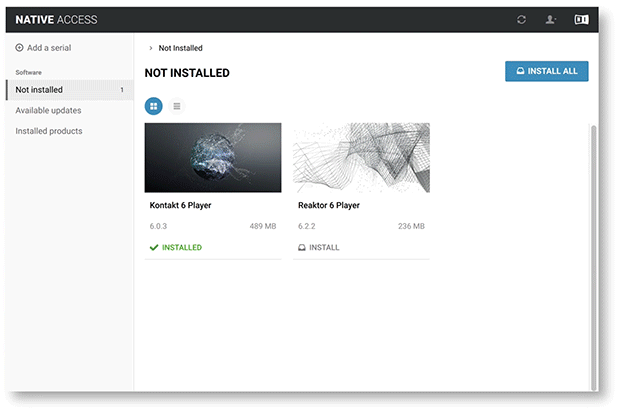Click the breadcrumb chevron before Not Installed
The width and height of the screenshot is (620, 412).
(150, 48)
